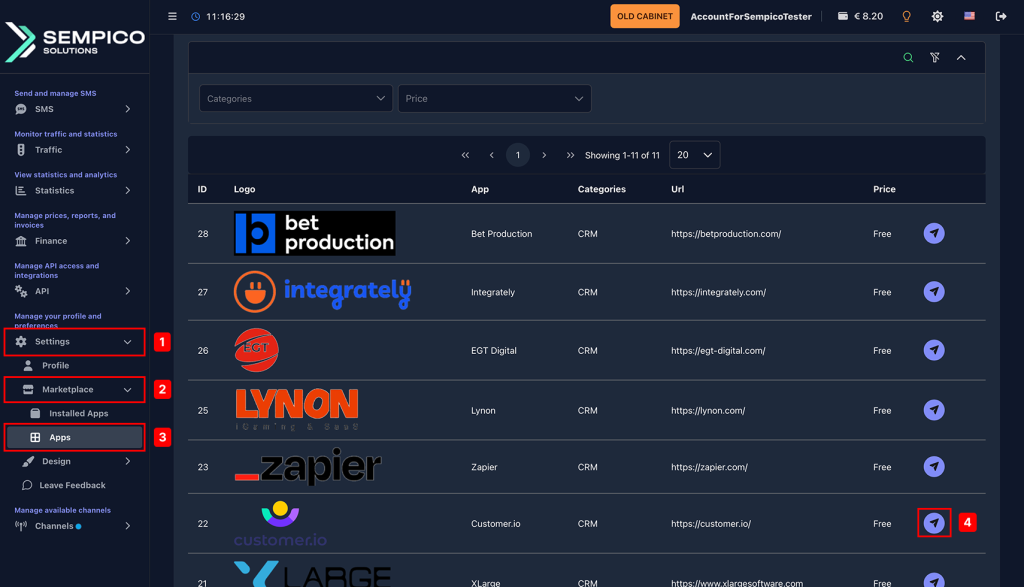The height and width of the screenshot is (587, 1024).
Task: Go to the next page arrow in pagination
Action: pos(544,155)
